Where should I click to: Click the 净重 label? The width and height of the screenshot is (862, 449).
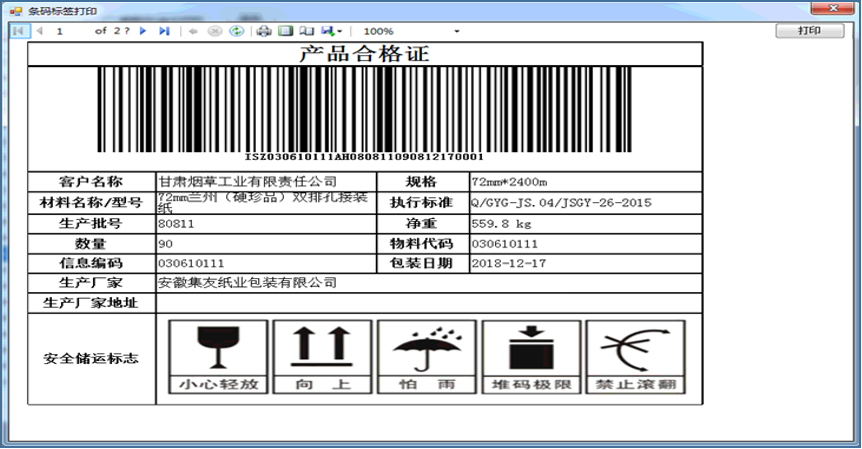(422, 224)
